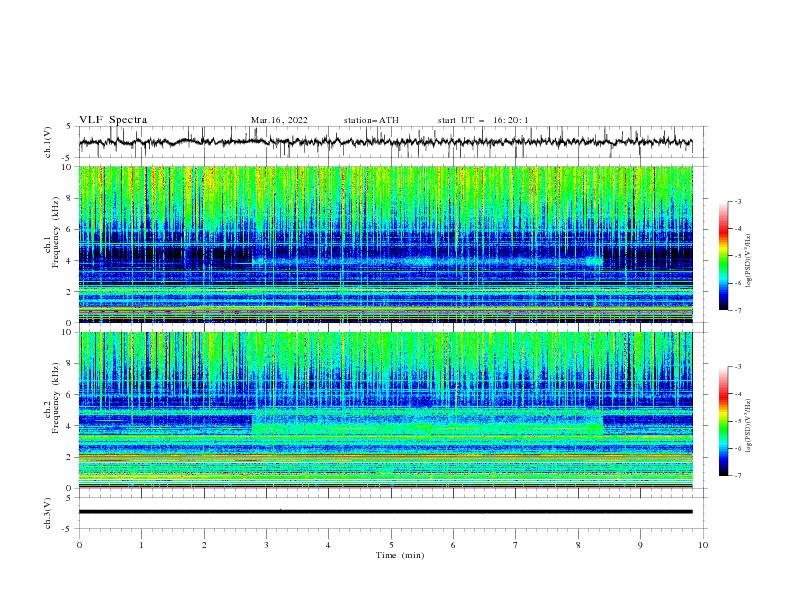
Task: Click time axis tick label "0"
Action: coord(79,545)
